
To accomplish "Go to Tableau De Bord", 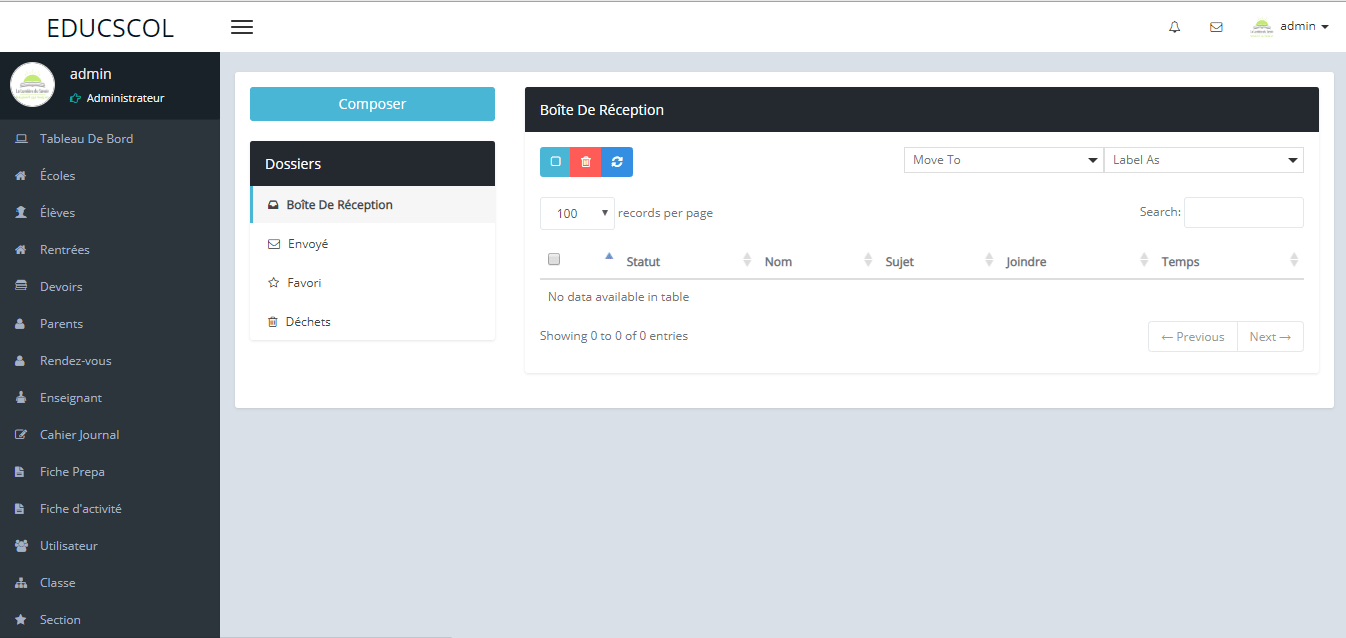I will click(x=86, y=139).
